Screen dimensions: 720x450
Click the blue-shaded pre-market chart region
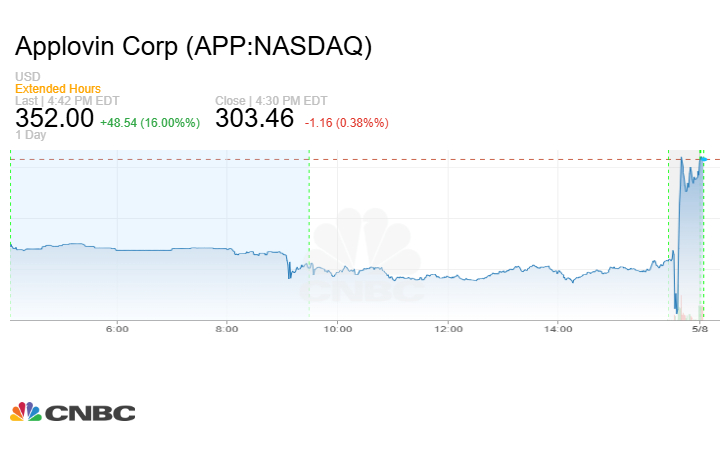click(160, 200)
